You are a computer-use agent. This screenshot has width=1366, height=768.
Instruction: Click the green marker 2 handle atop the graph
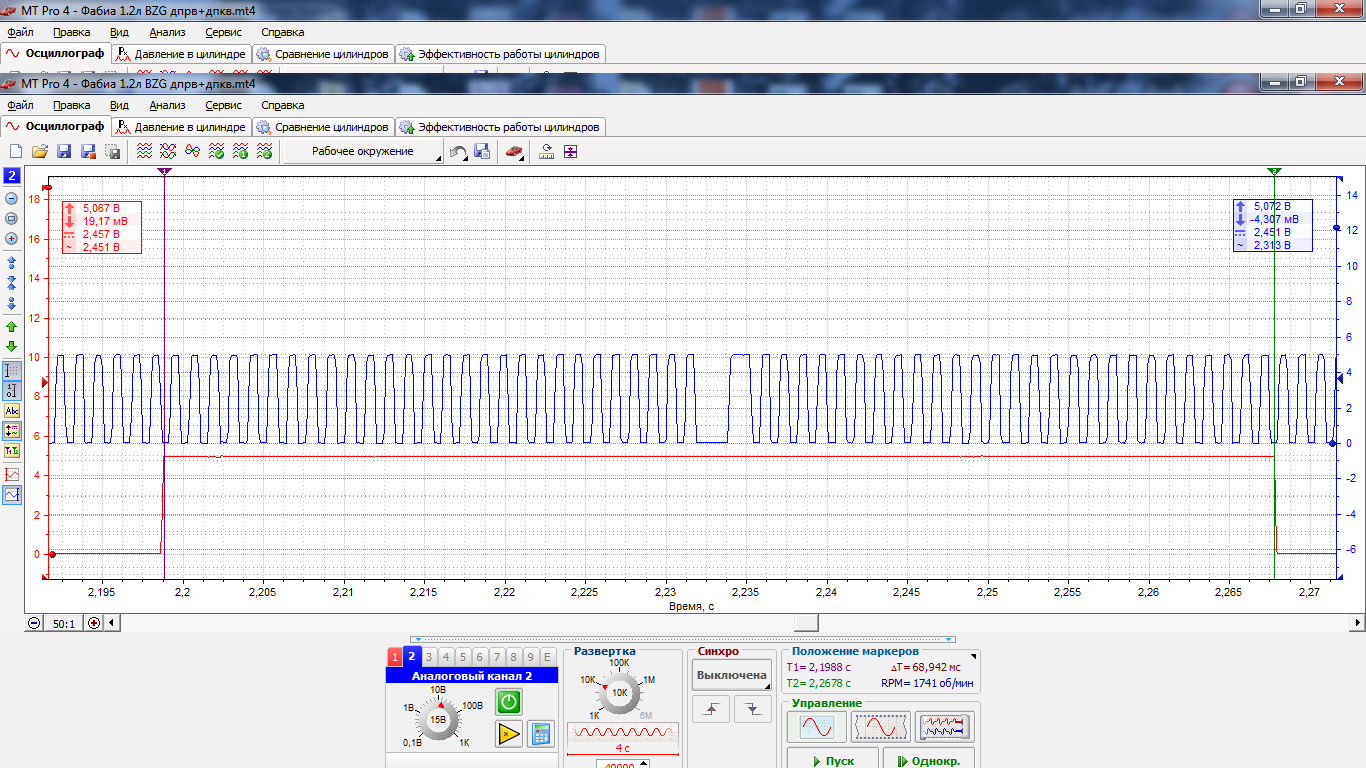tap(1274, 172)
